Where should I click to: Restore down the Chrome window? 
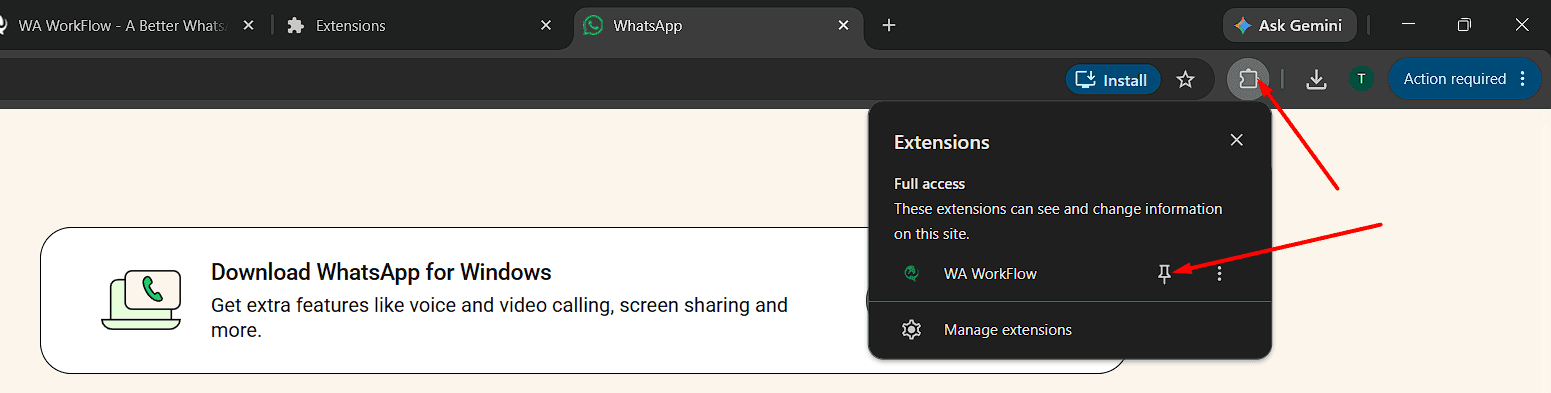tap(1464, 26)
